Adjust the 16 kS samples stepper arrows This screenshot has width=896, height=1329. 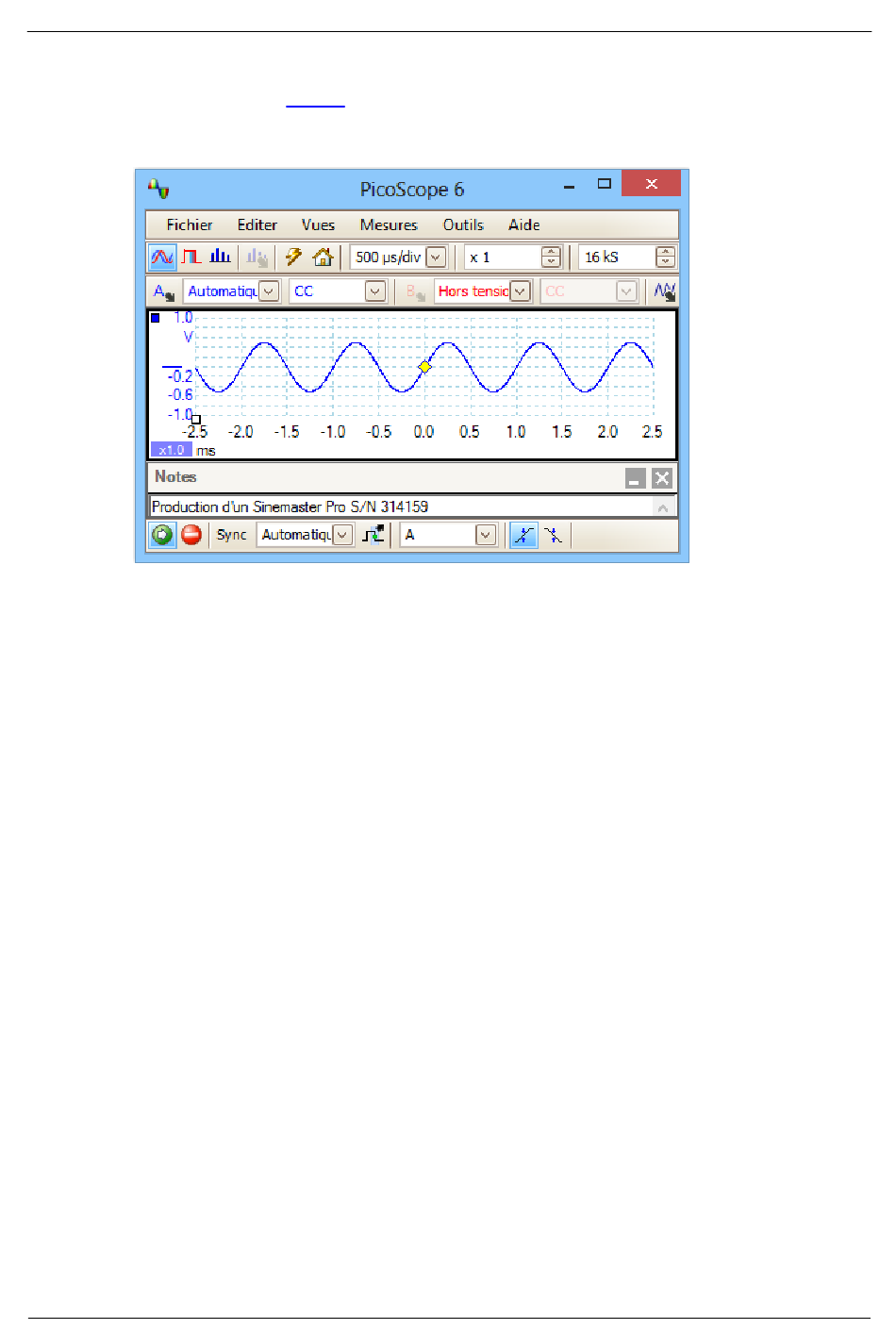(666, 257)
